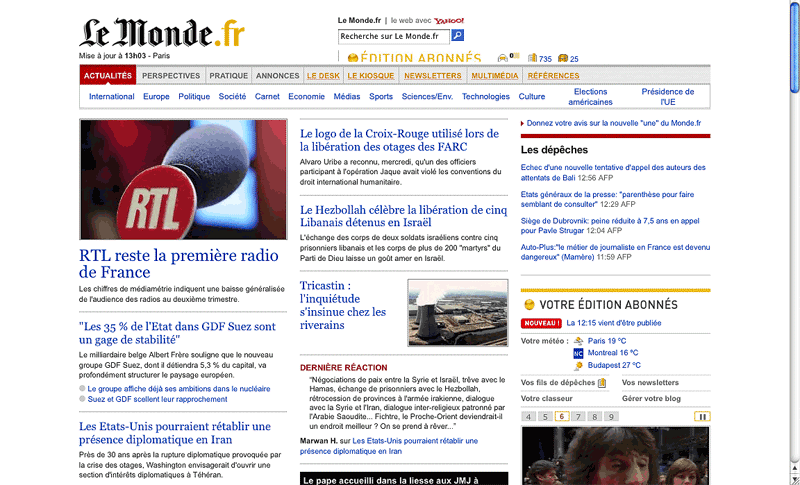Switch to the Multimédia tab
The height and width of the screenshot is (485, 800).
(x=495, y=76)
